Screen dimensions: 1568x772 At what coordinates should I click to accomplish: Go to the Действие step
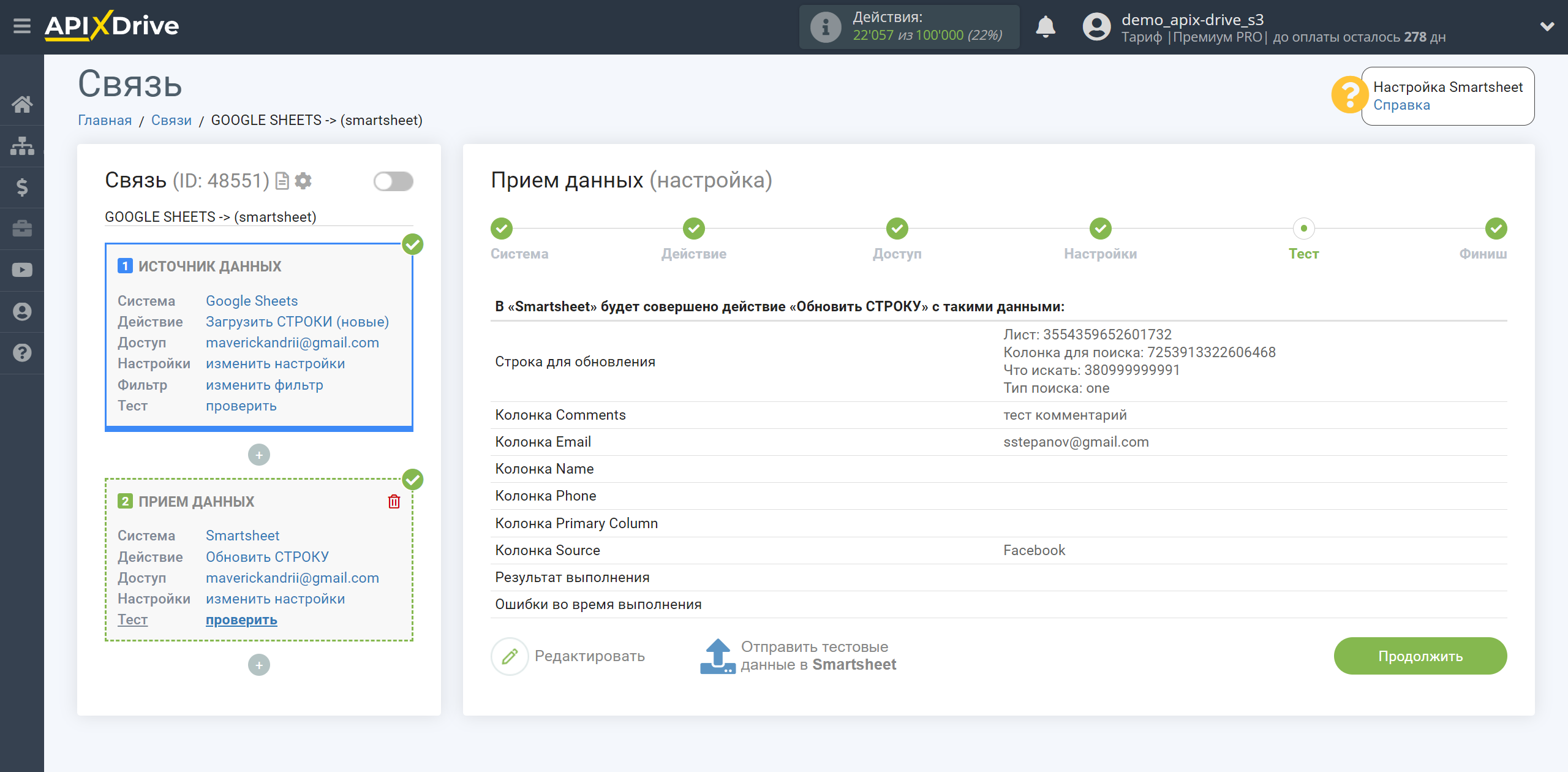(693, 229)
